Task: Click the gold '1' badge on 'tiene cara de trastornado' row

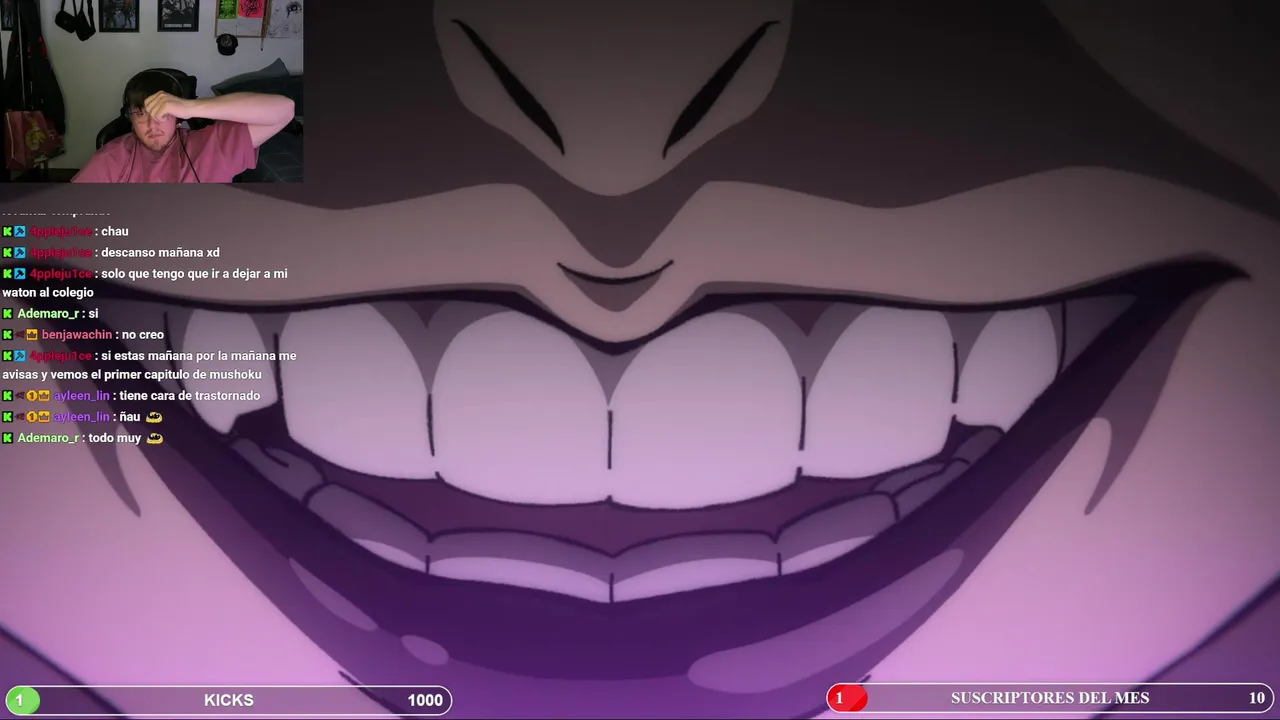Action: [x=32, y=396]
